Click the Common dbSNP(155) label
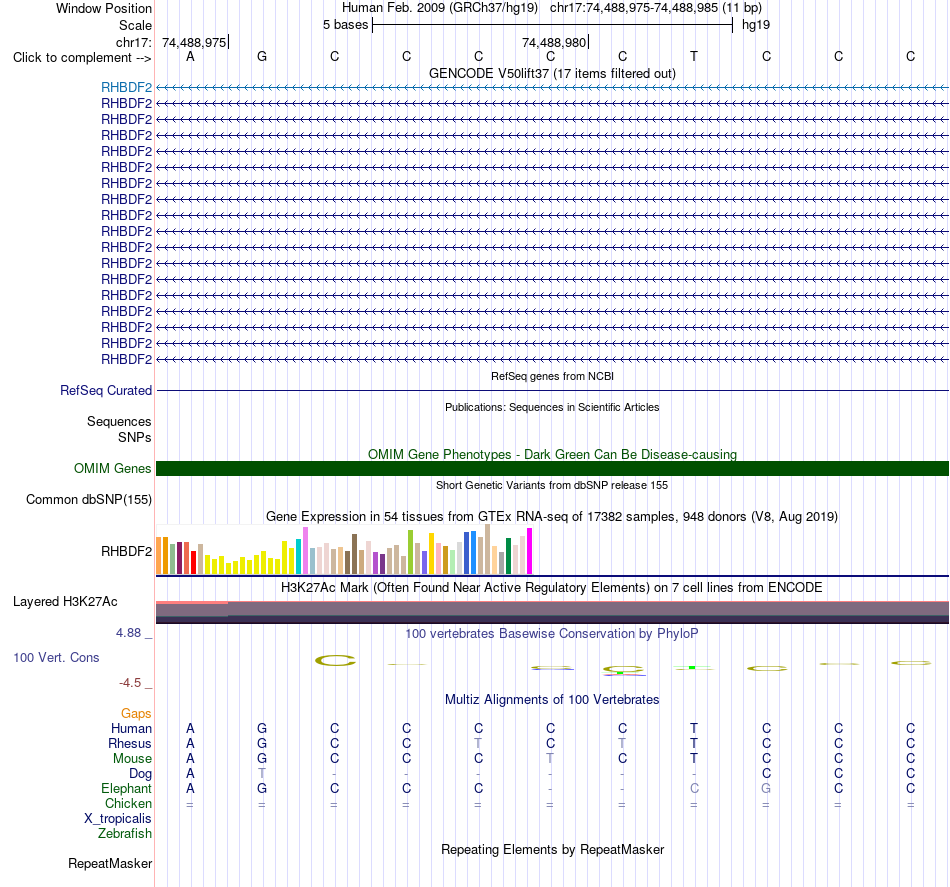 88,499
